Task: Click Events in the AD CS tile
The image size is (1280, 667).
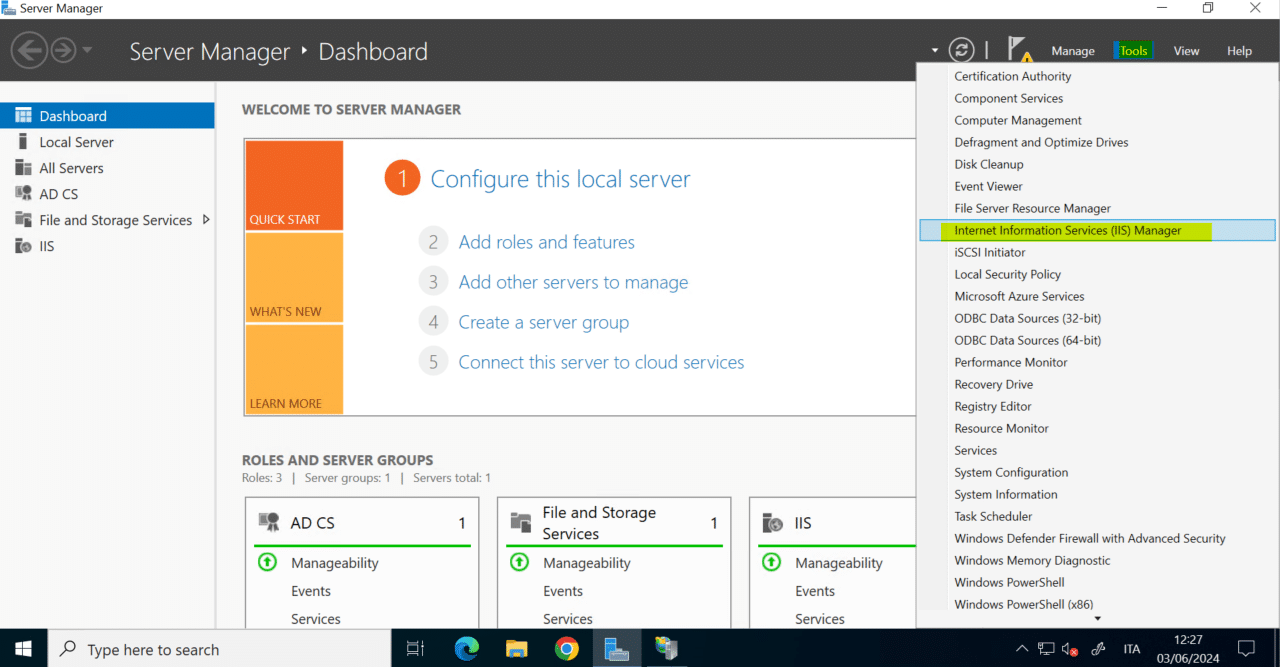Action: coord(311,591)
